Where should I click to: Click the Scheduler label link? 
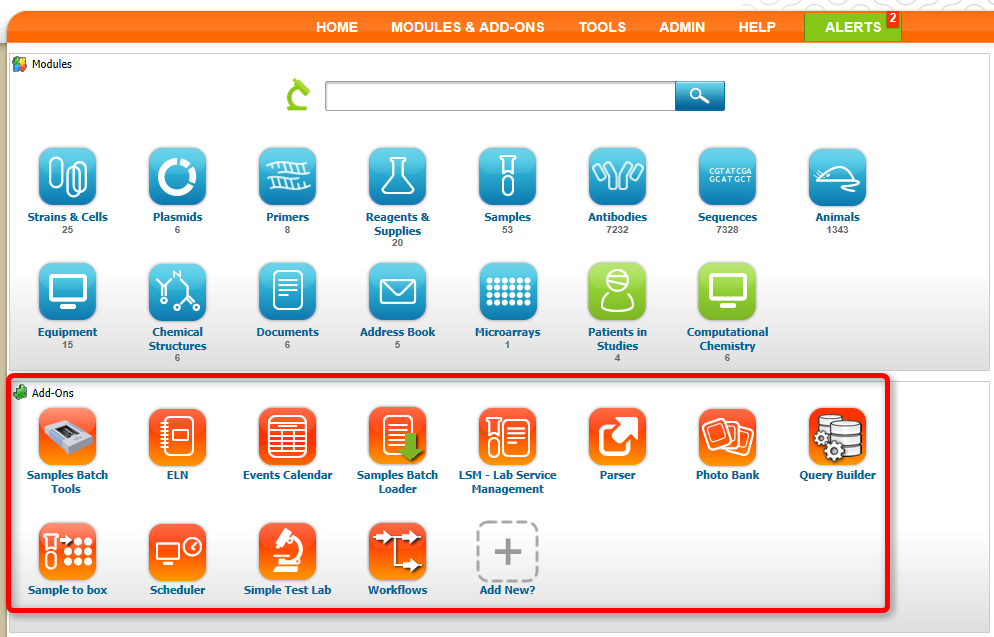tap(178, 589)
